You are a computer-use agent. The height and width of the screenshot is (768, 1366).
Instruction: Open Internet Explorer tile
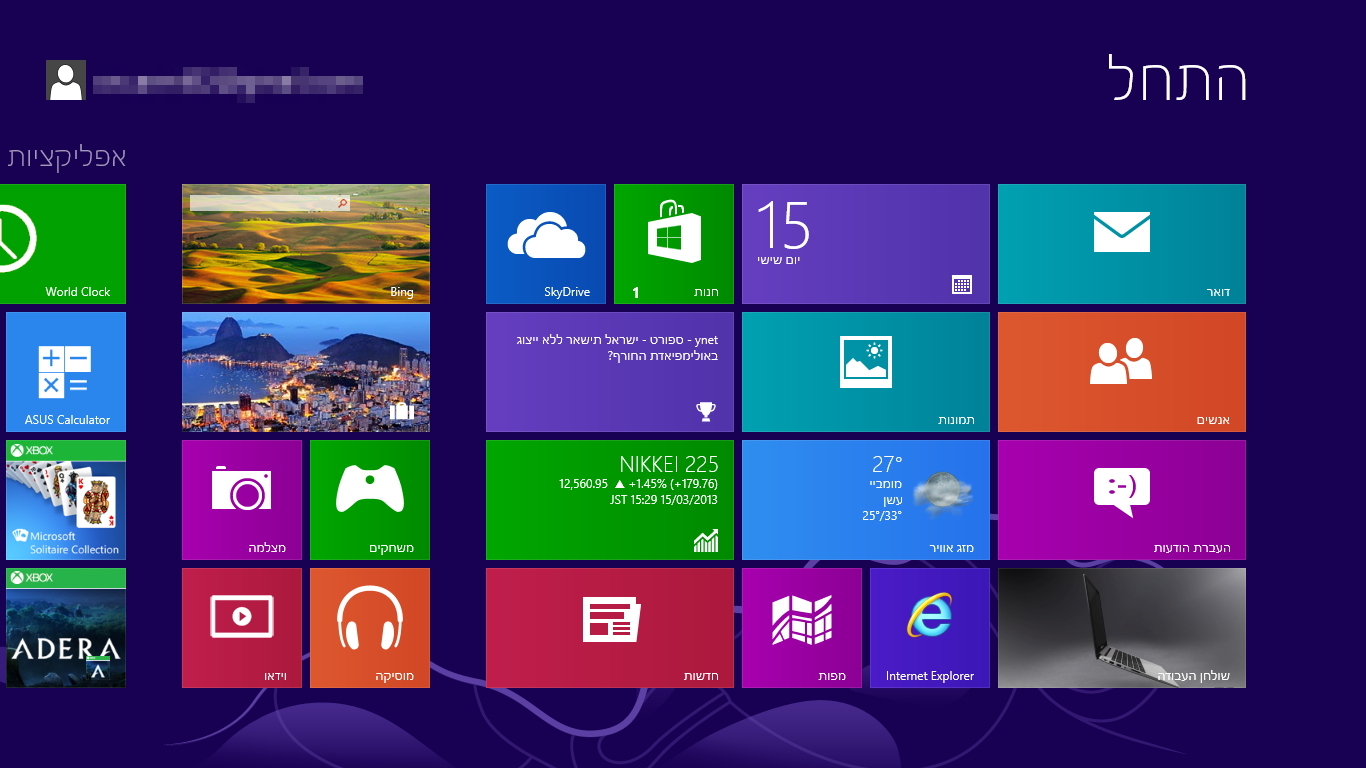pos(929,627)
